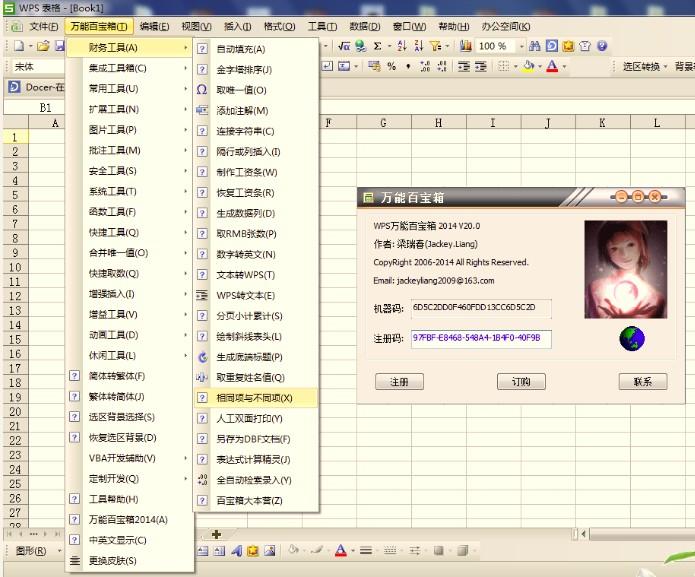Click the drawing toolbar font color A
This screenshot has width=695, height=577.
(340, 550)
